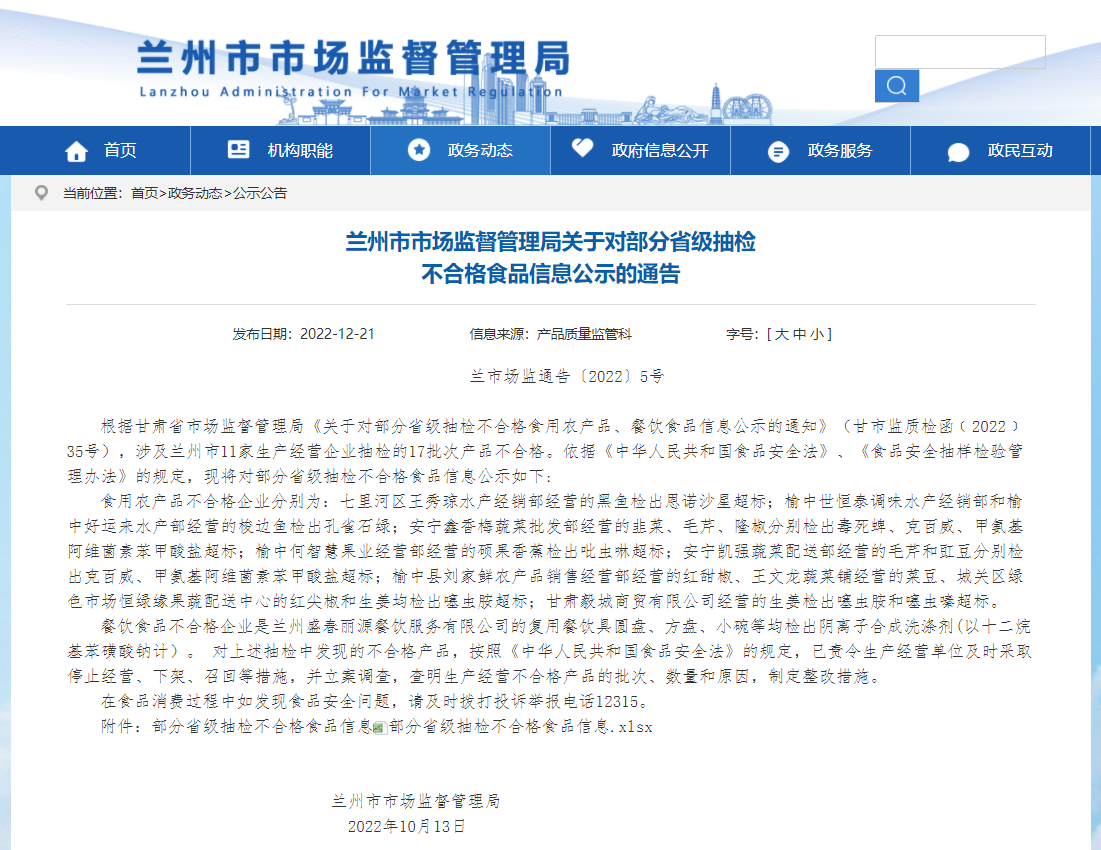Image resolution: width=1101 pixels, height=850 pixels.
Task: Set font size to 小
Action: (x=817, y=334)
